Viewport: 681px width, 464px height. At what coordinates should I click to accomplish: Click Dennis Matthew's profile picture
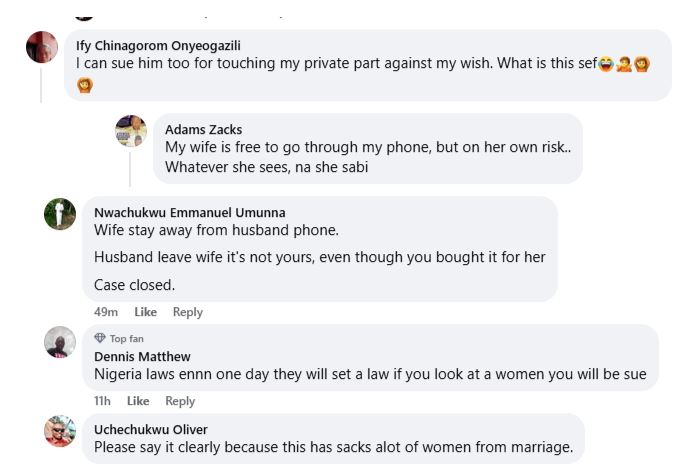[60, 342]
